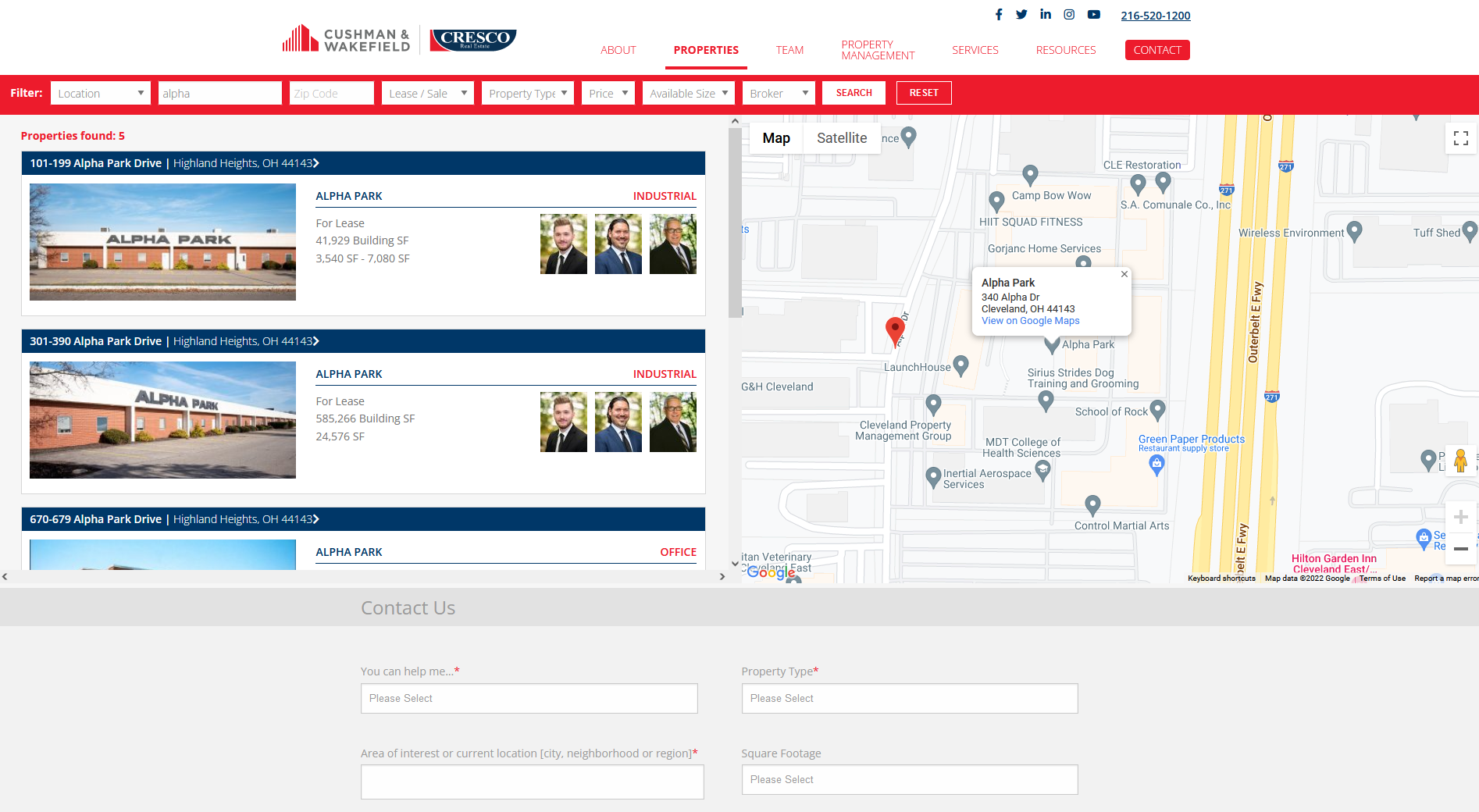
Task: Click results list scroll-down arrow
Action: [x=735, y=563]
